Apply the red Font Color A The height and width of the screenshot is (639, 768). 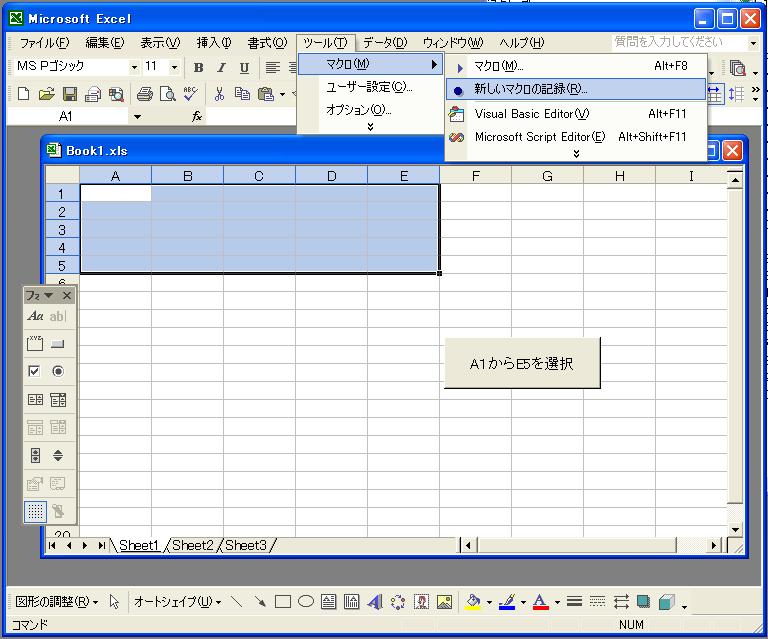pyautogui.click(x=540, y=601)
